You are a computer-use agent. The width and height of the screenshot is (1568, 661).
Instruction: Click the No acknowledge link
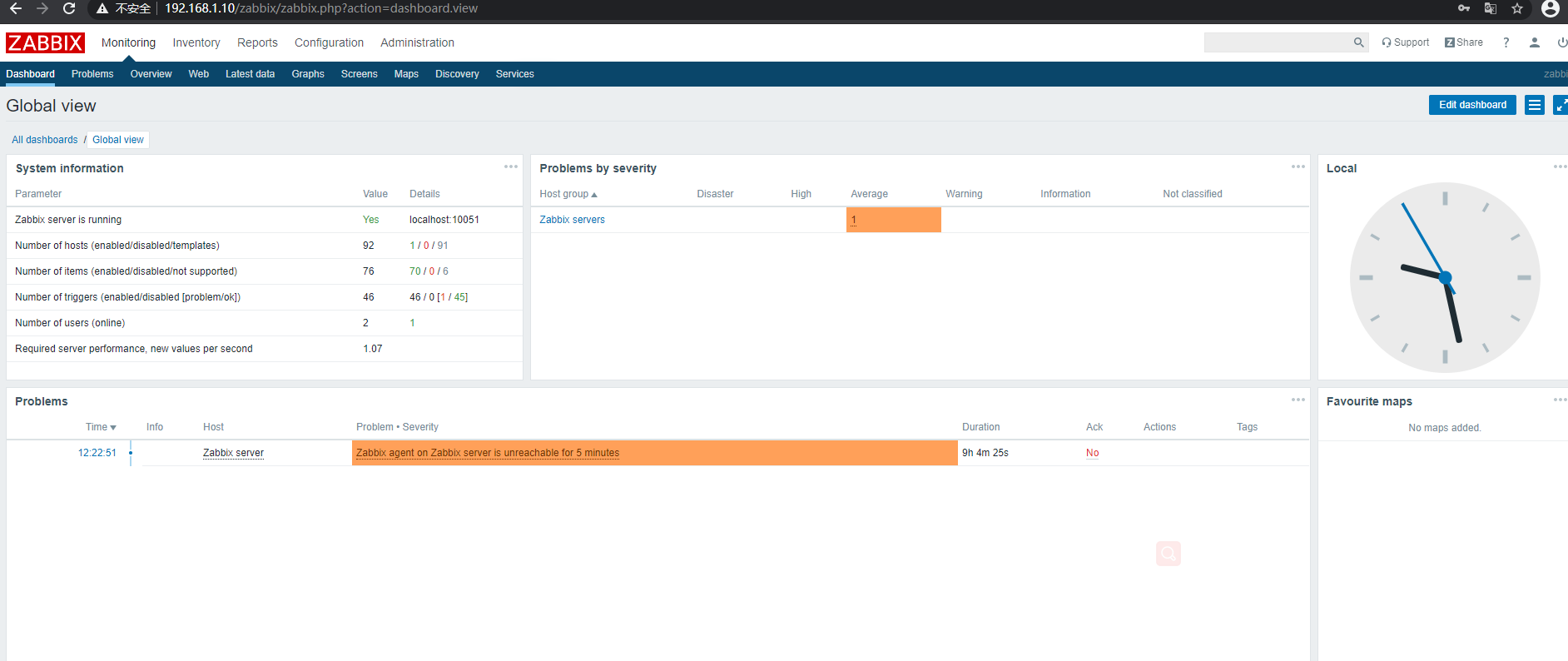1092,453
